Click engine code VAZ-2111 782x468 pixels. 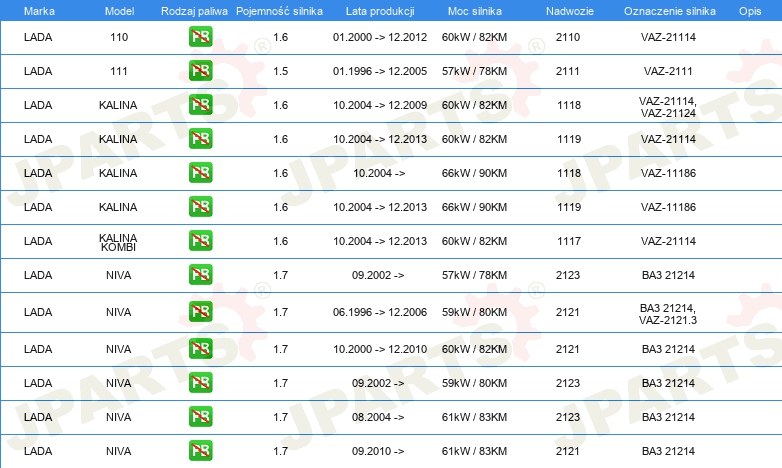pyautogui.click(x=668, y=71)
